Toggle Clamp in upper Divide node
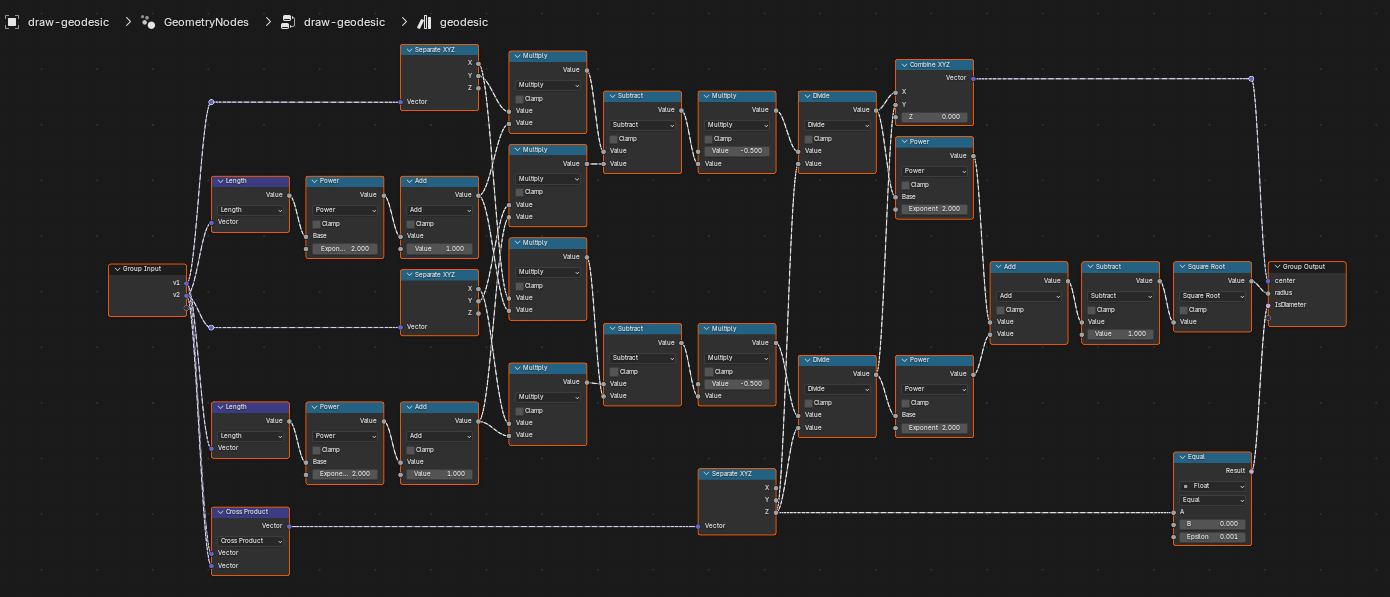 810,138
